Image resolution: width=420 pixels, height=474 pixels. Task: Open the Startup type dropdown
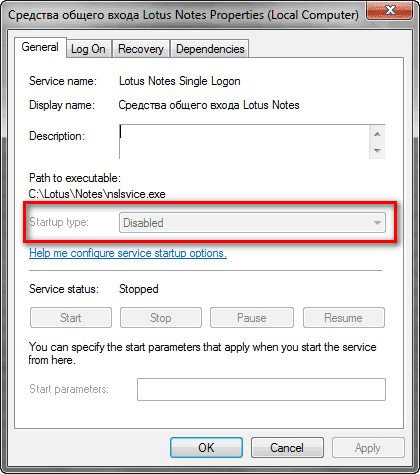pyautogui.click(x=252, y=223)
